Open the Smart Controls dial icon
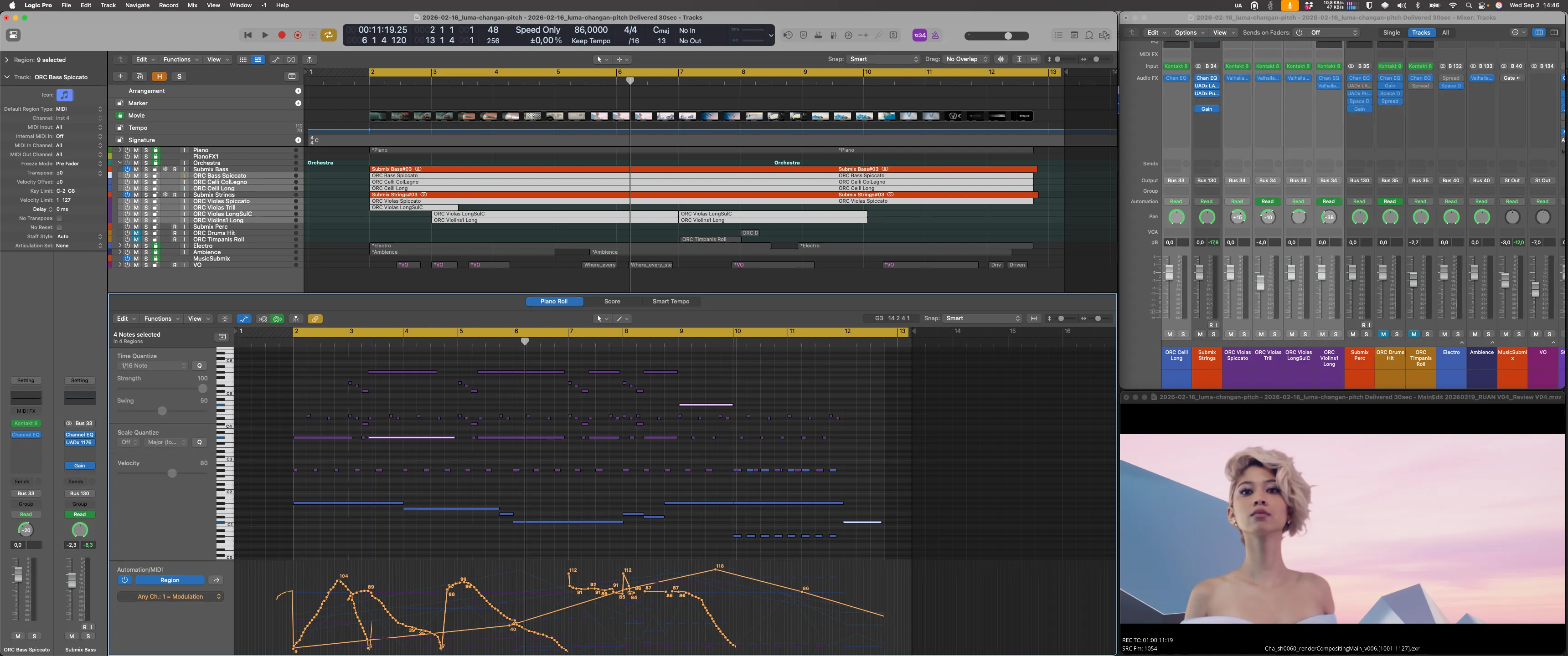1568x656 pixels. click(849, 35)
